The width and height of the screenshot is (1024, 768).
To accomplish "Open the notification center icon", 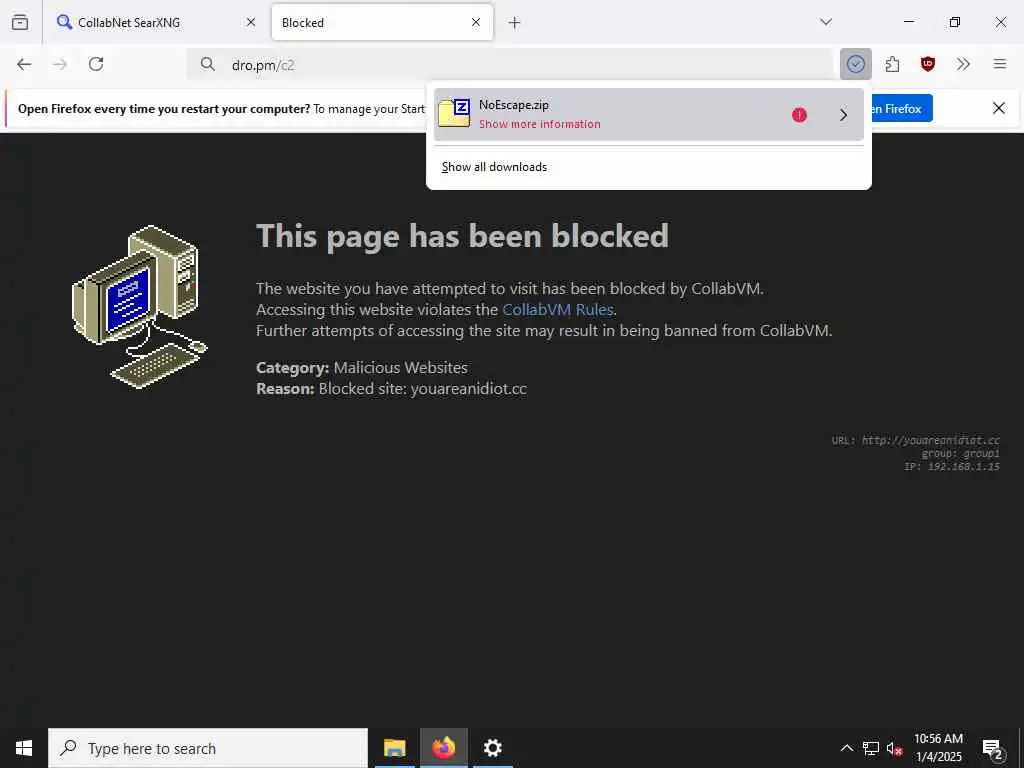I will (x=993, y=748).
